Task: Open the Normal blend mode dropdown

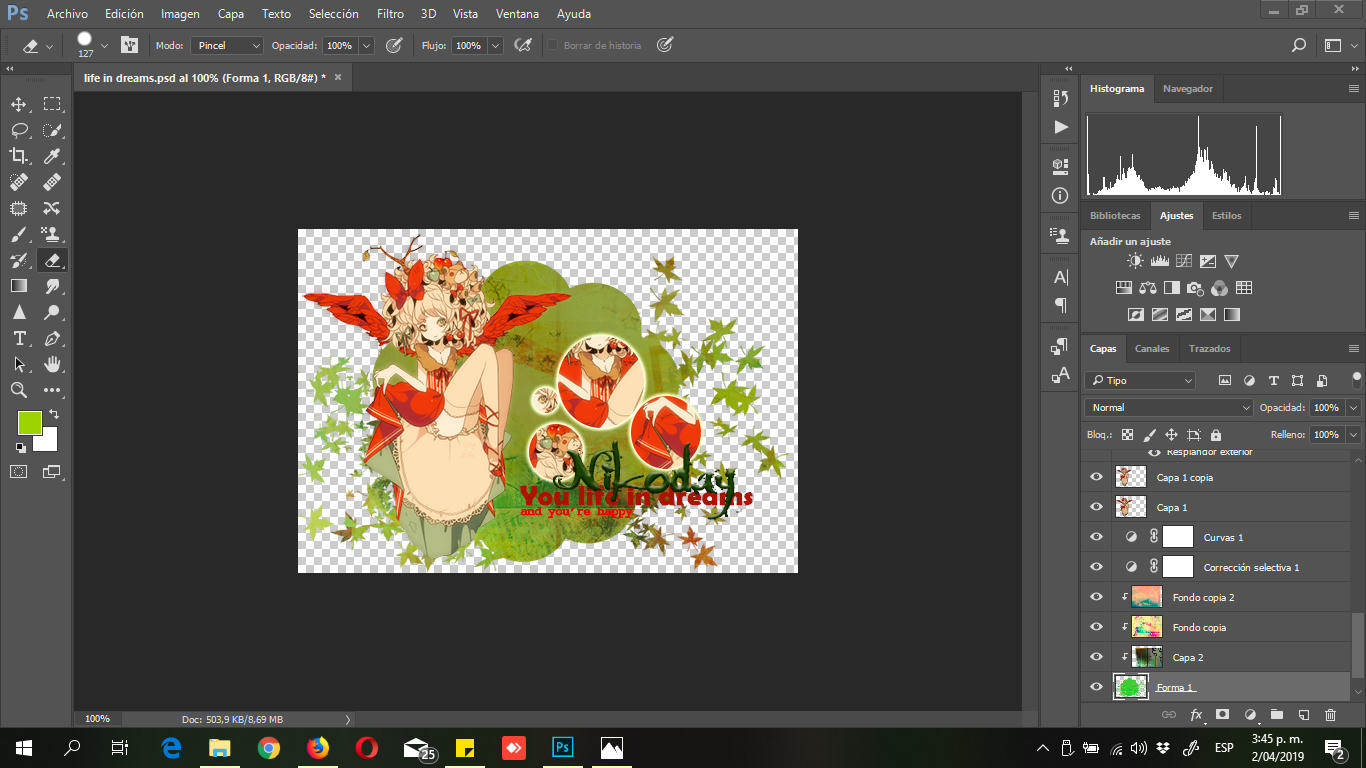Action: 1168,407
